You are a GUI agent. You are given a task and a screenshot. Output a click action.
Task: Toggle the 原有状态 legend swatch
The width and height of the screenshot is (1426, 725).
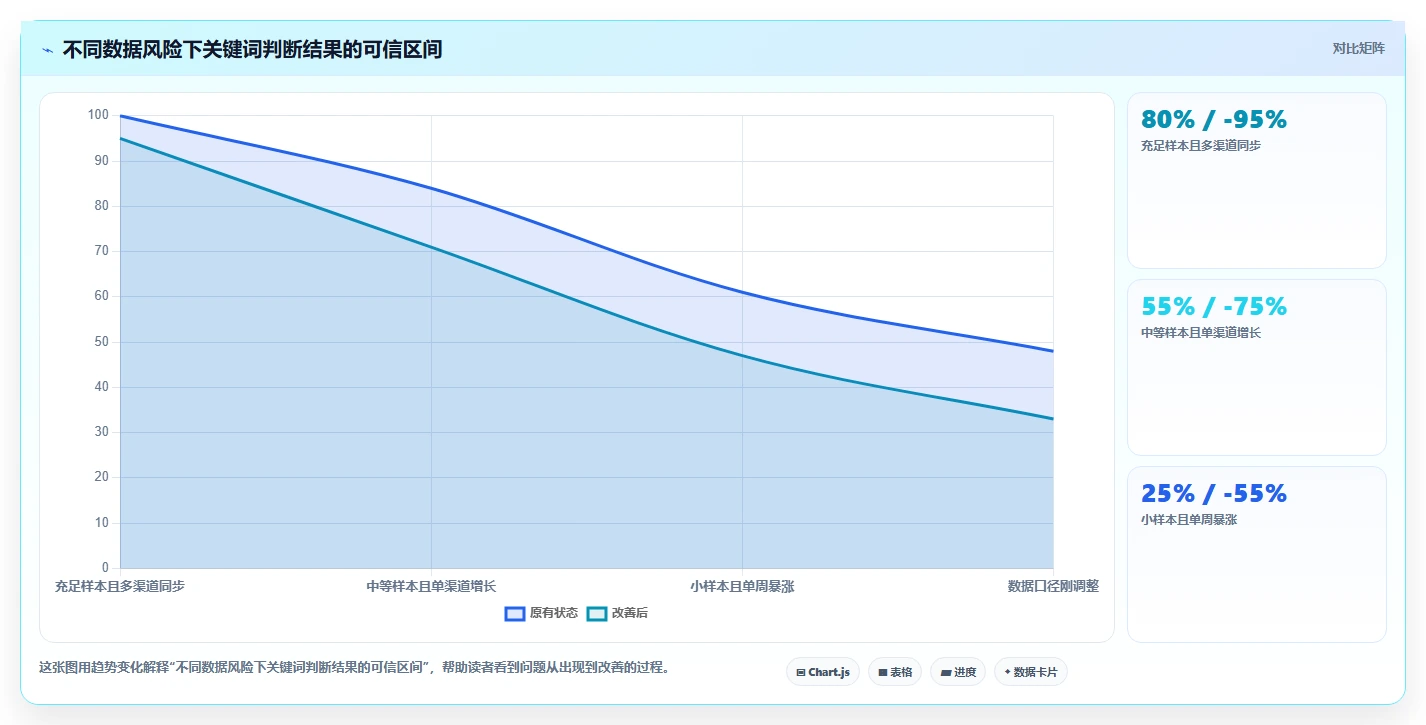515,613
